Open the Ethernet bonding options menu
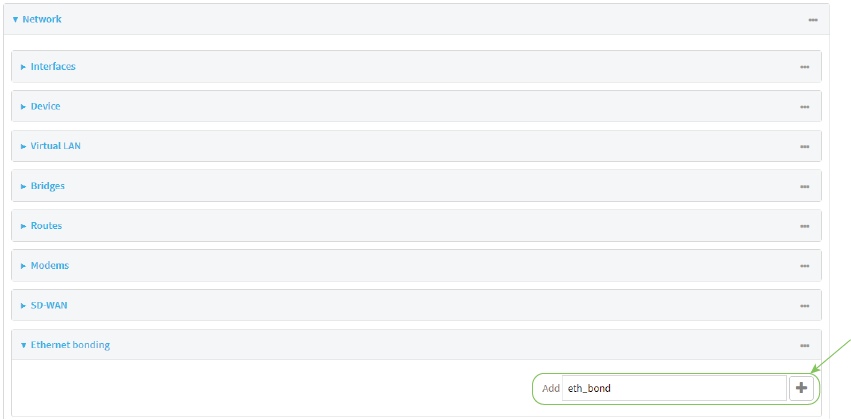The height and width of the screenshot is (420, 851). 804,346
